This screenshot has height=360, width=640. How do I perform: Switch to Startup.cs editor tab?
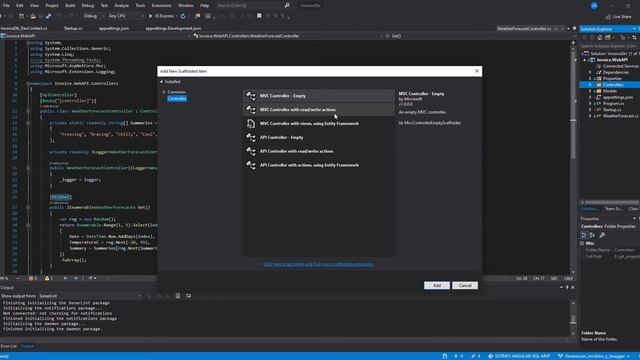(x=73, y=29)
